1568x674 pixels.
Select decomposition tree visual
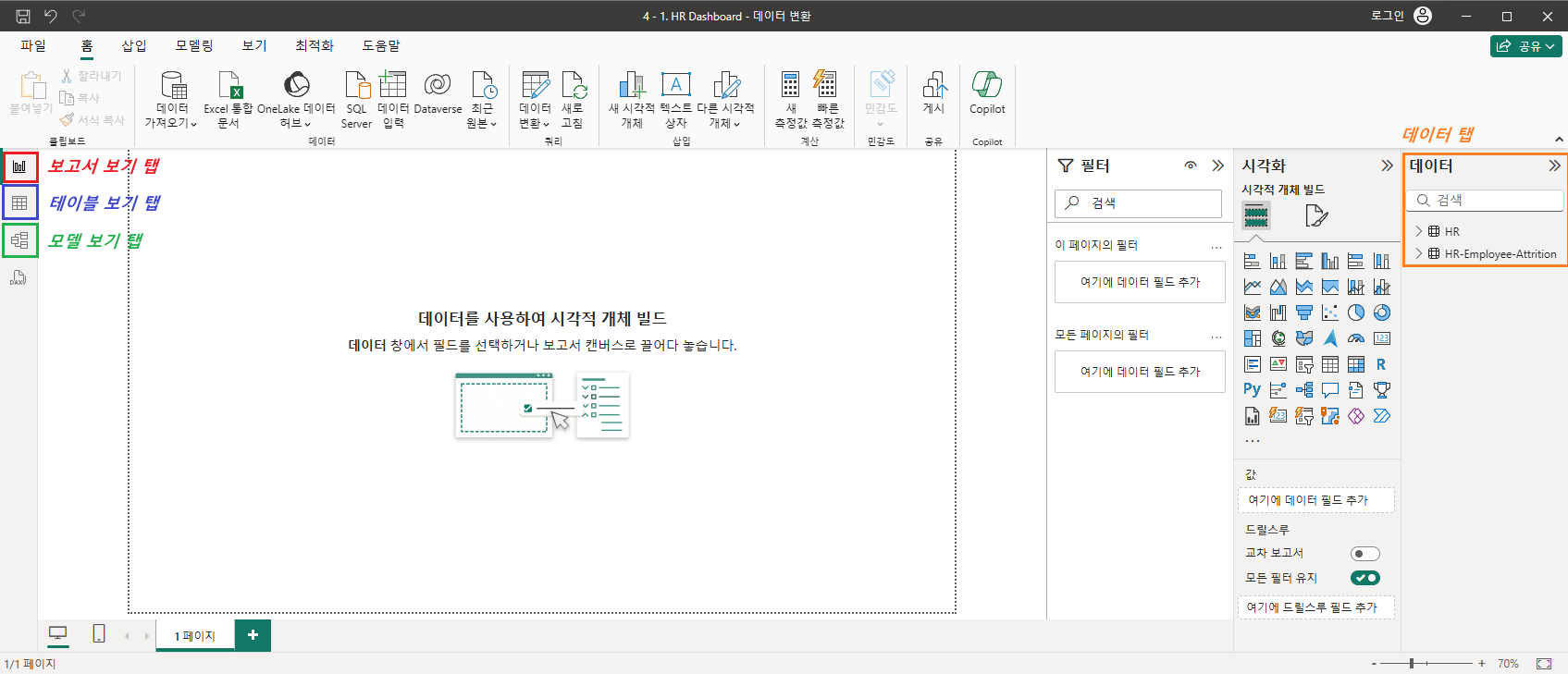point(1304,390)
